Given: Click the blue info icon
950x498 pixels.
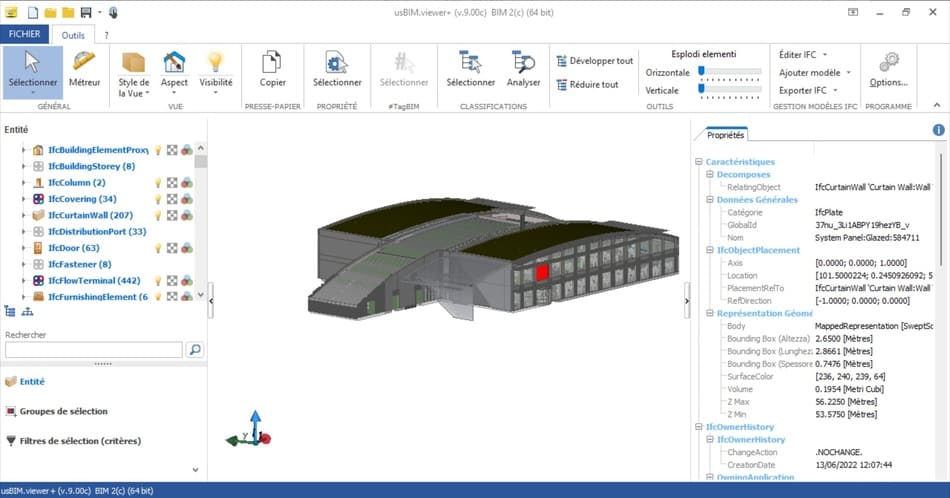Looking at the screenshot, I should (x=938, y=130).
